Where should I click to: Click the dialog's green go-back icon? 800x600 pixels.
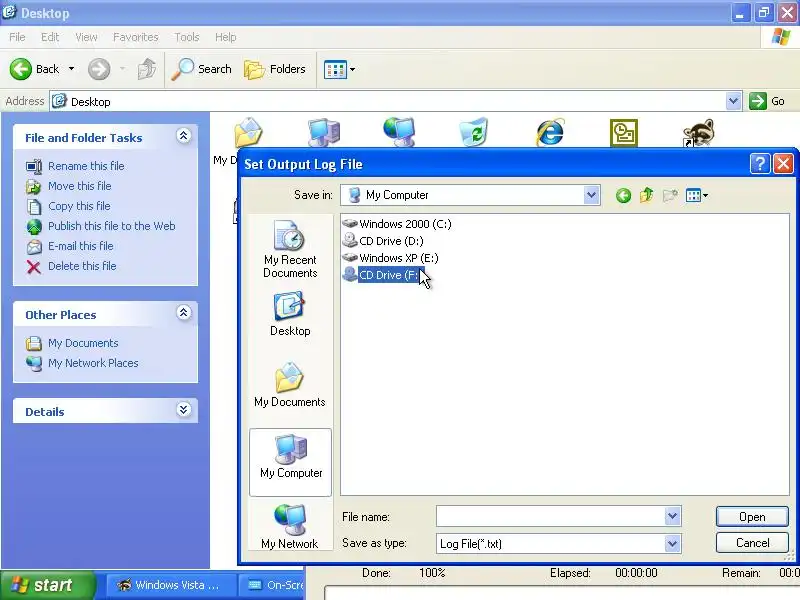point(623,195)
